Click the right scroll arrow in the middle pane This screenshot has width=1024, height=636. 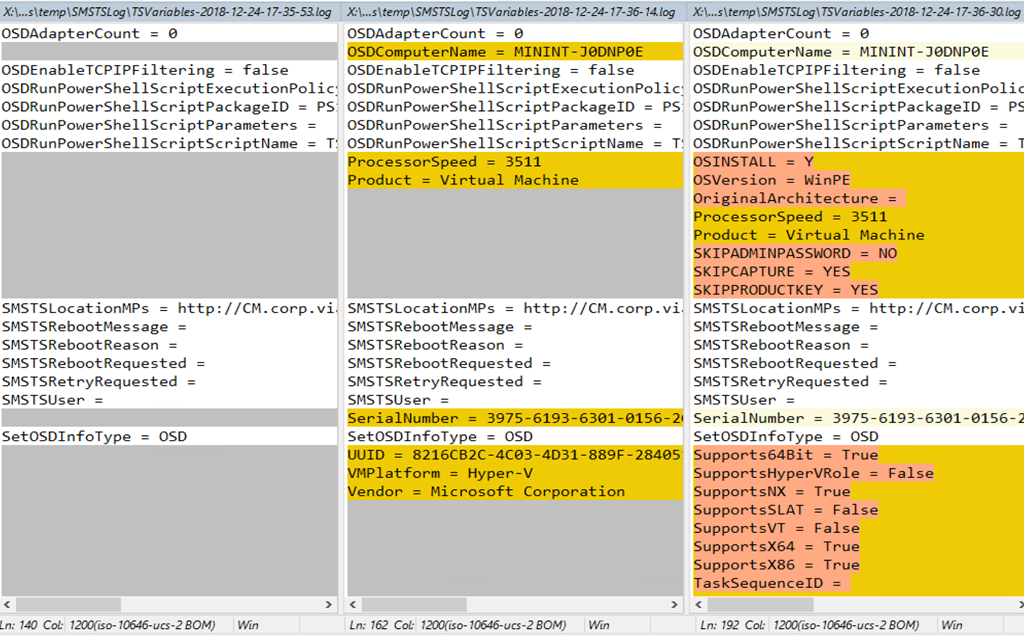click(673, 604)
